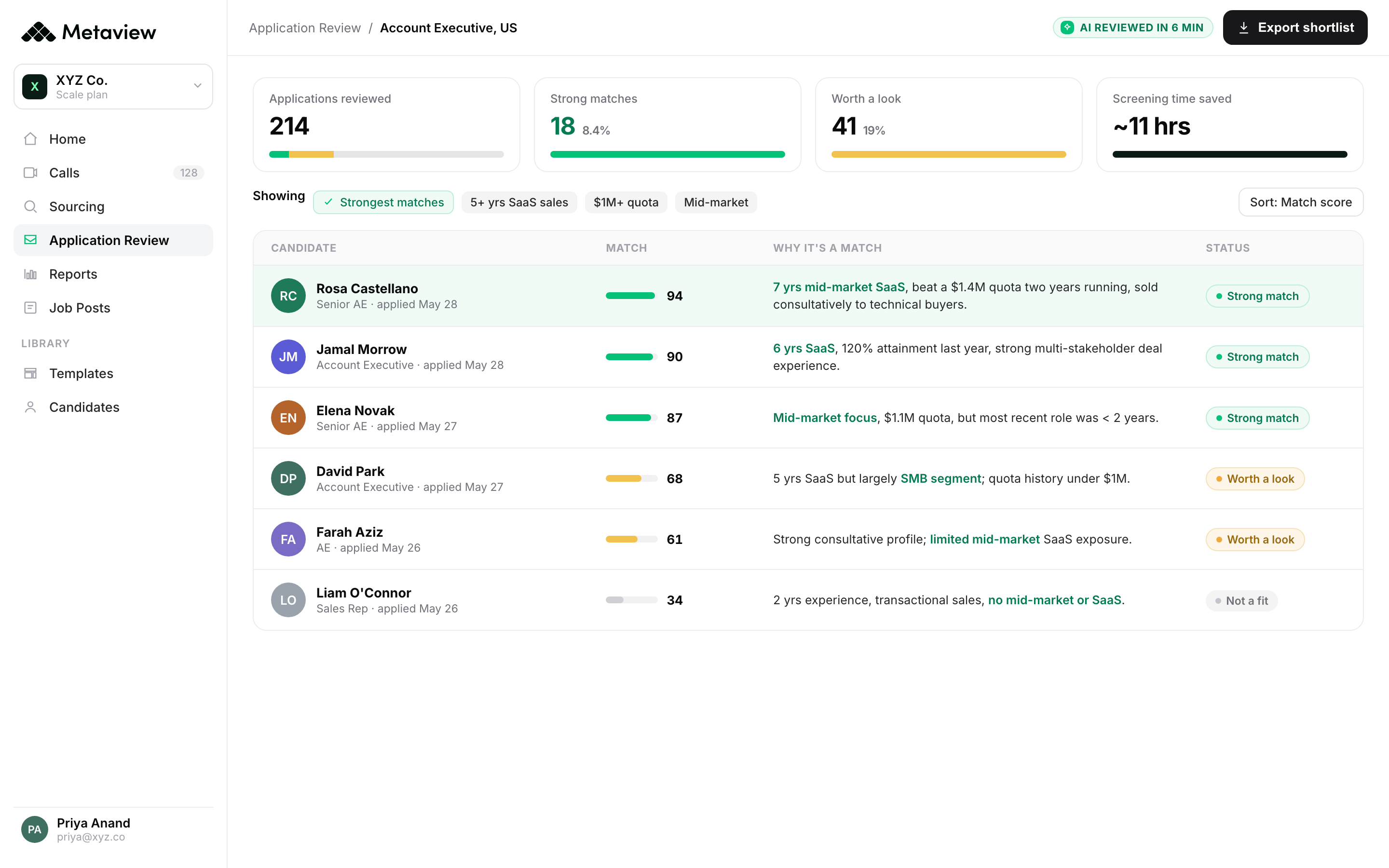Click the download icon in Export shortlist

pyautogui.click(x=1243, y=27)
